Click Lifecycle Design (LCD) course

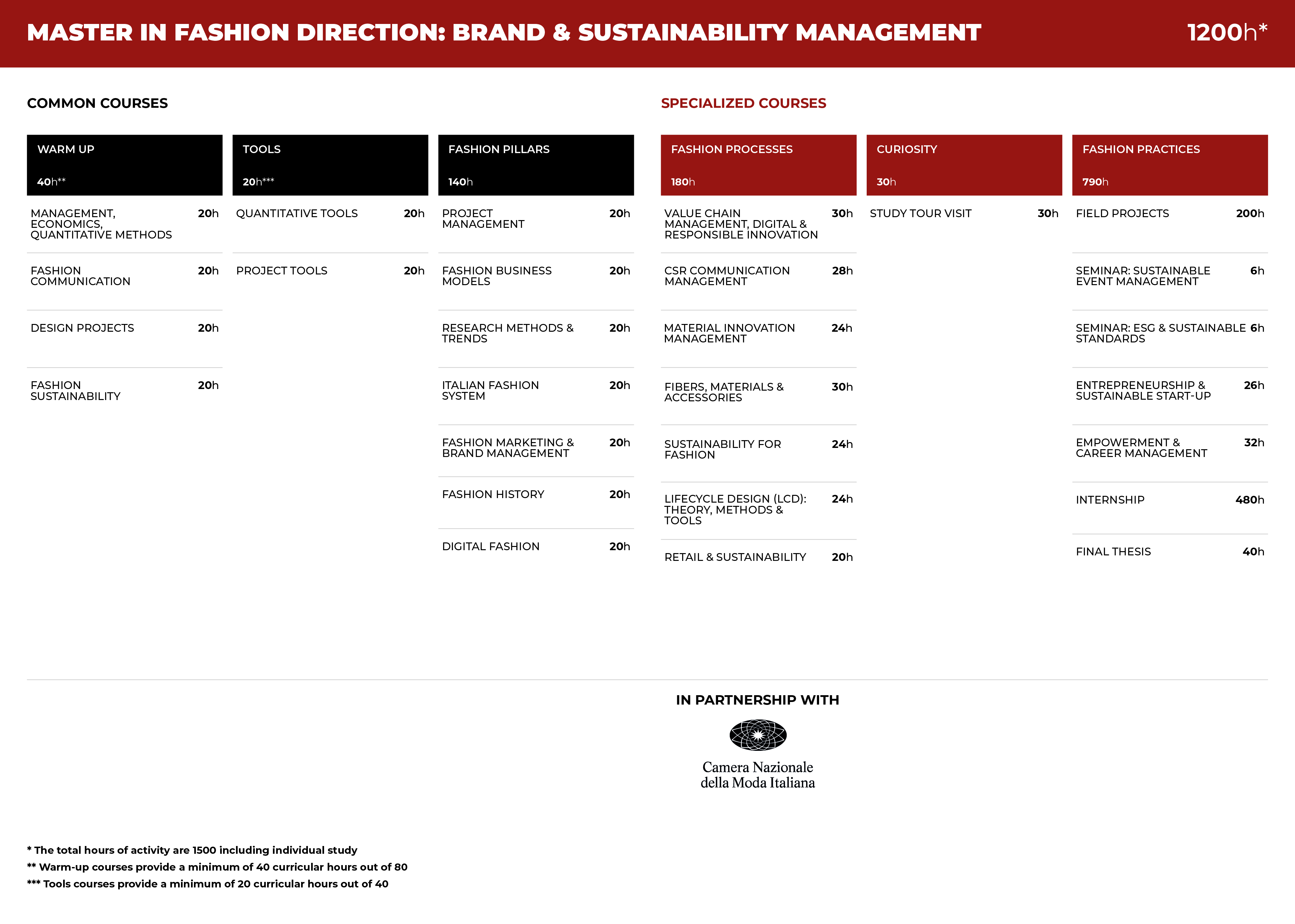759,510
